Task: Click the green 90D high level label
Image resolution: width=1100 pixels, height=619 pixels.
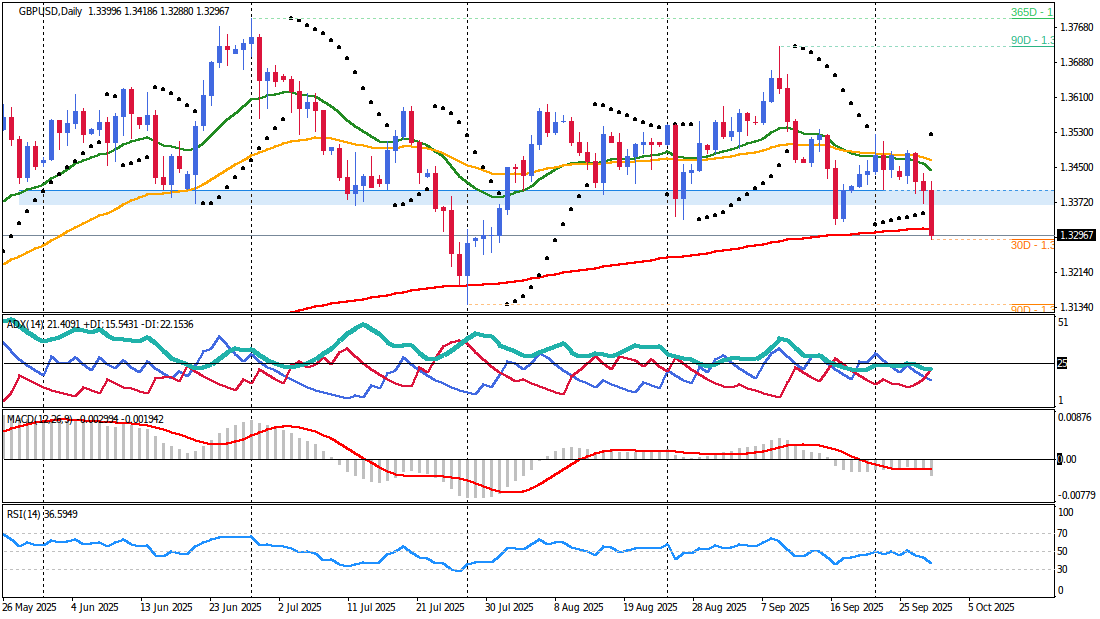Action: click(x=1032, y=41)
